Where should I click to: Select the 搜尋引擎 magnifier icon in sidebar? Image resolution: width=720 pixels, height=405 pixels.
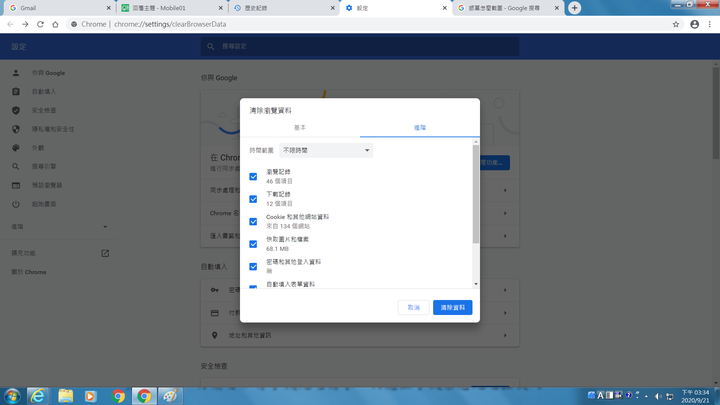tap(16, 167)
